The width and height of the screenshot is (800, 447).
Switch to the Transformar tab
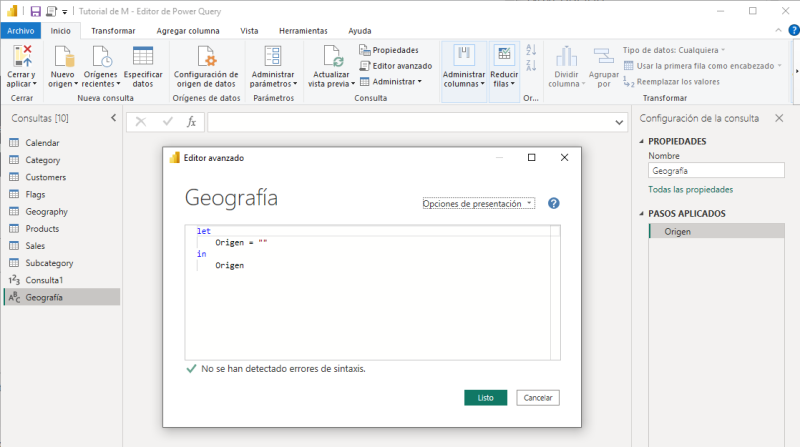coord(113,31)
